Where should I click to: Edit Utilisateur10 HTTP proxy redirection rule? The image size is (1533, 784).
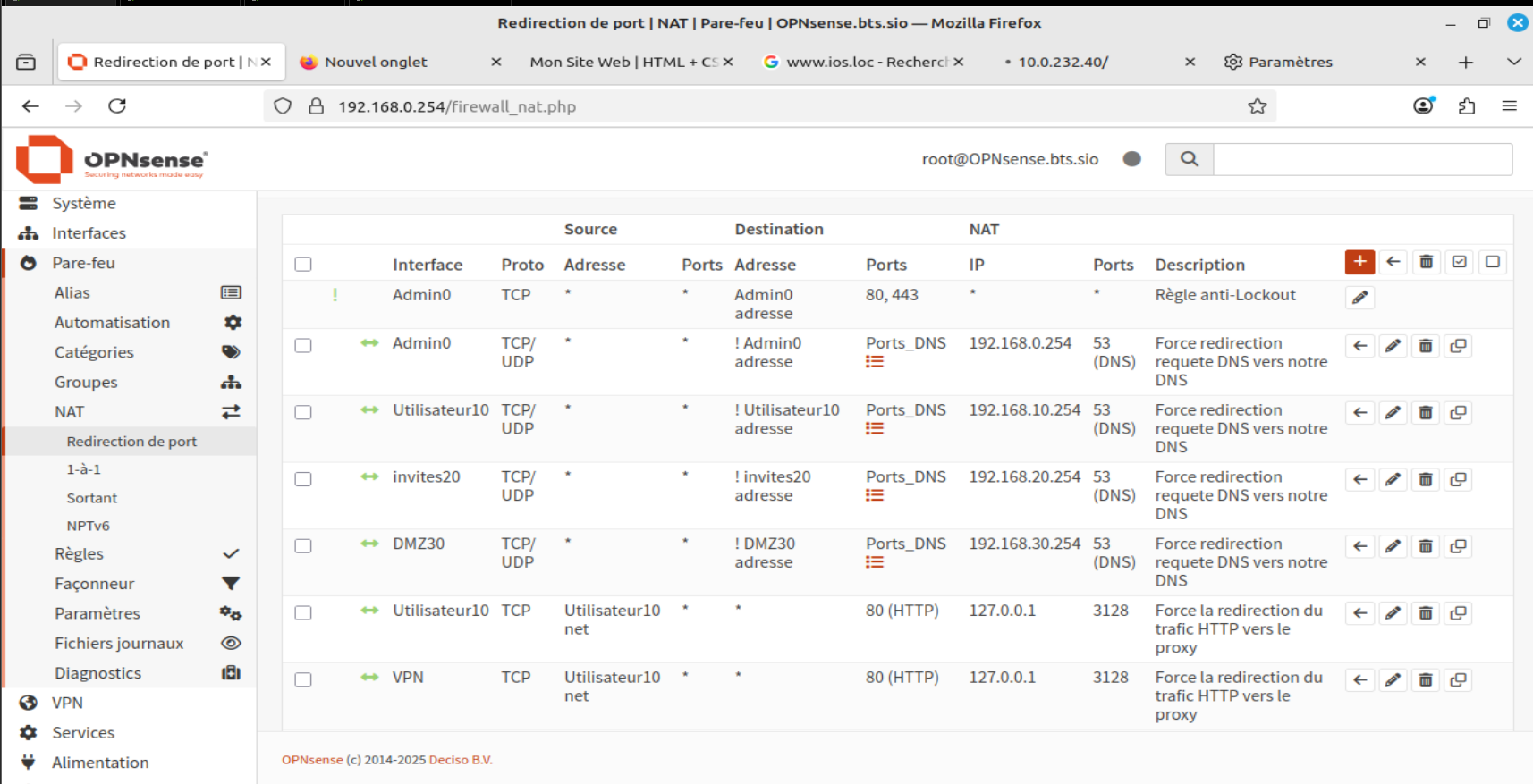click(x=1393, y=613)
